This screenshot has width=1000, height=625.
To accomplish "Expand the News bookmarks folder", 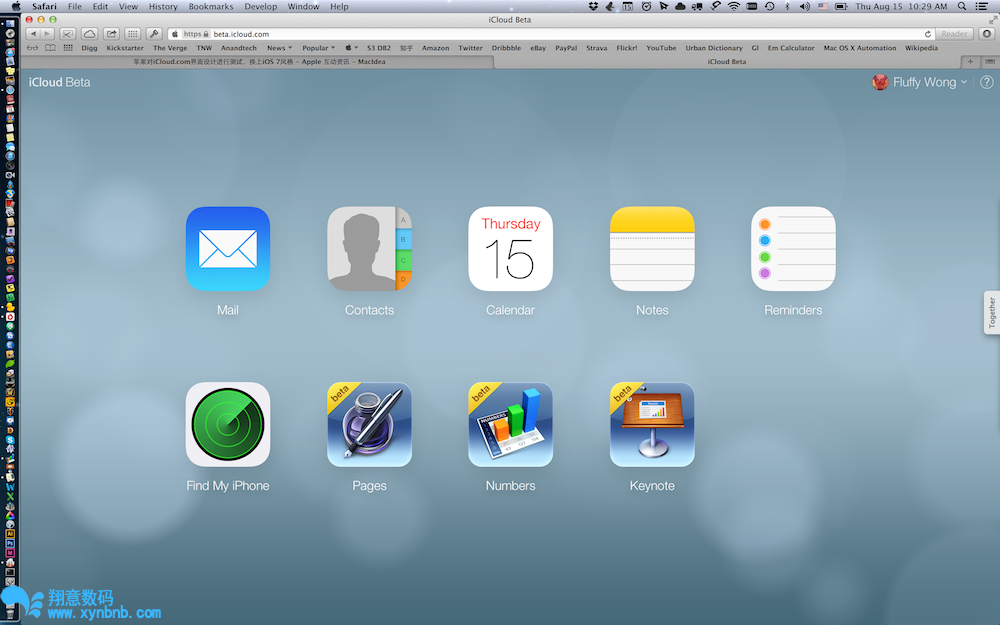I will point(279,48).
